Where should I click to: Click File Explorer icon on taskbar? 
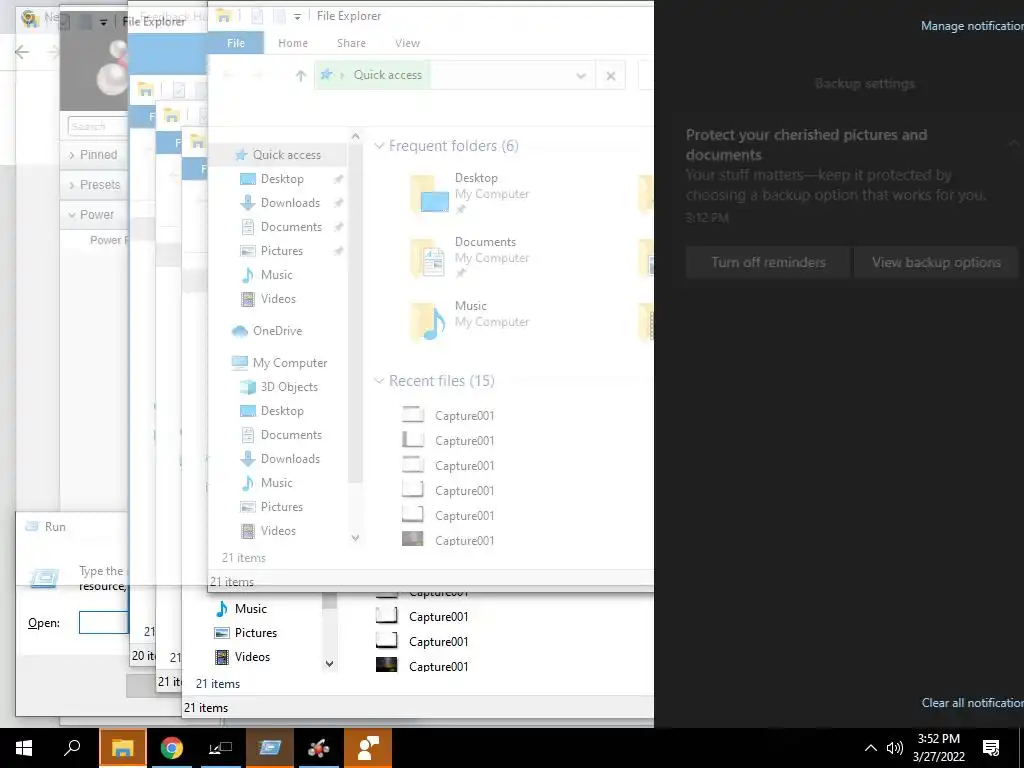click(x=123, y=748)
